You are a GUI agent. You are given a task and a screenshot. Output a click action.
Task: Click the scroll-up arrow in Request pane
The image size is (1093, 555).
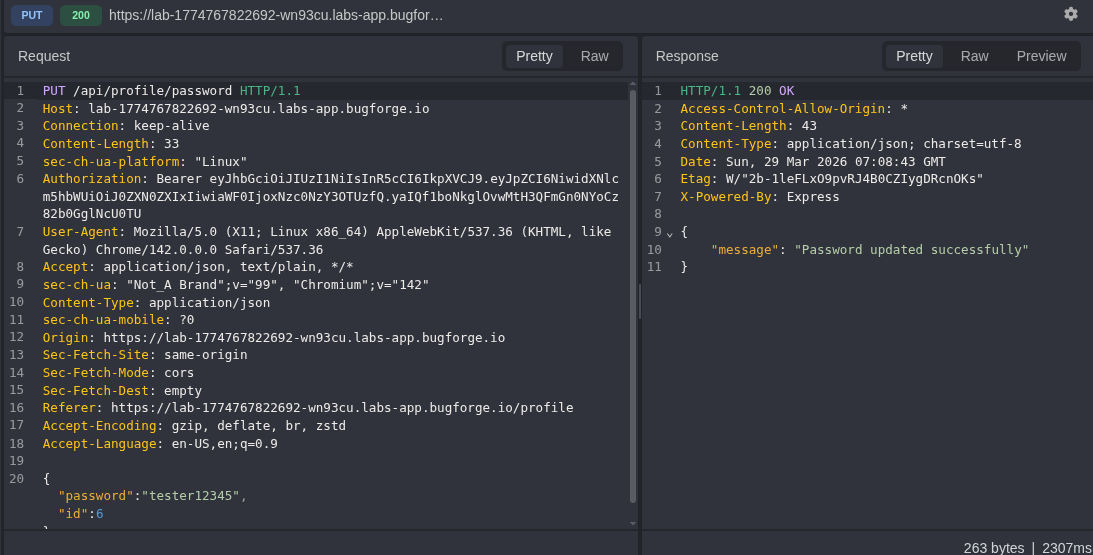point(632,84)
